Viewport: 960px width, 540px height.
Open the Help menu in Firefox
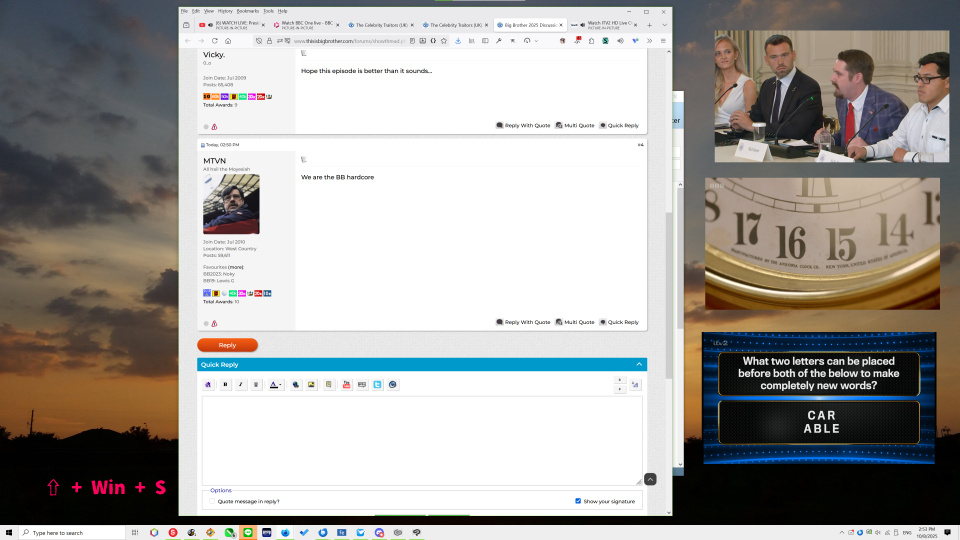282,11
